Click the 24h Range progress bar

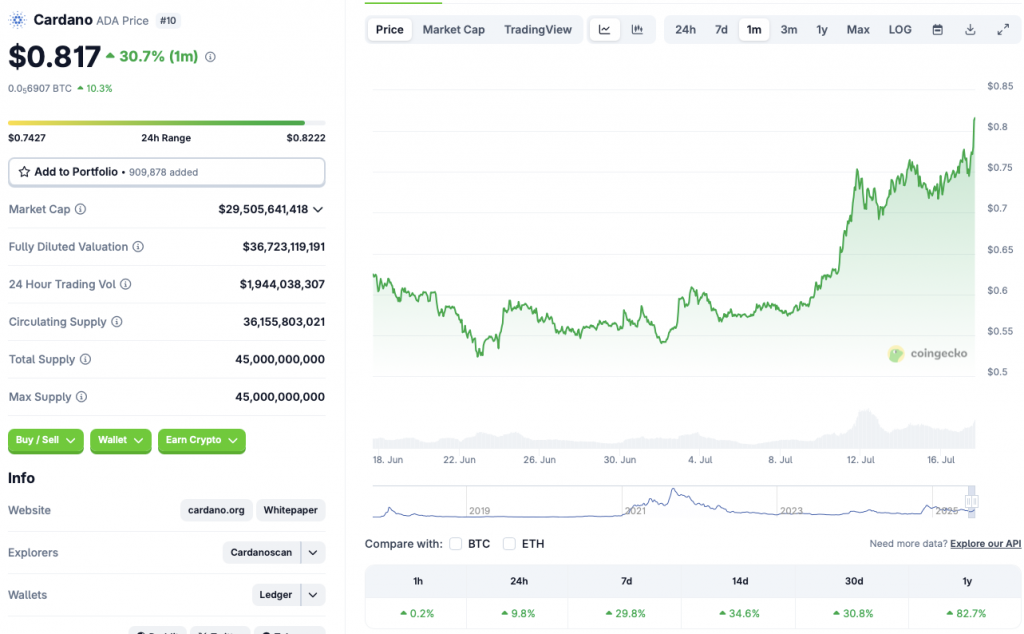tap(167, 123)
